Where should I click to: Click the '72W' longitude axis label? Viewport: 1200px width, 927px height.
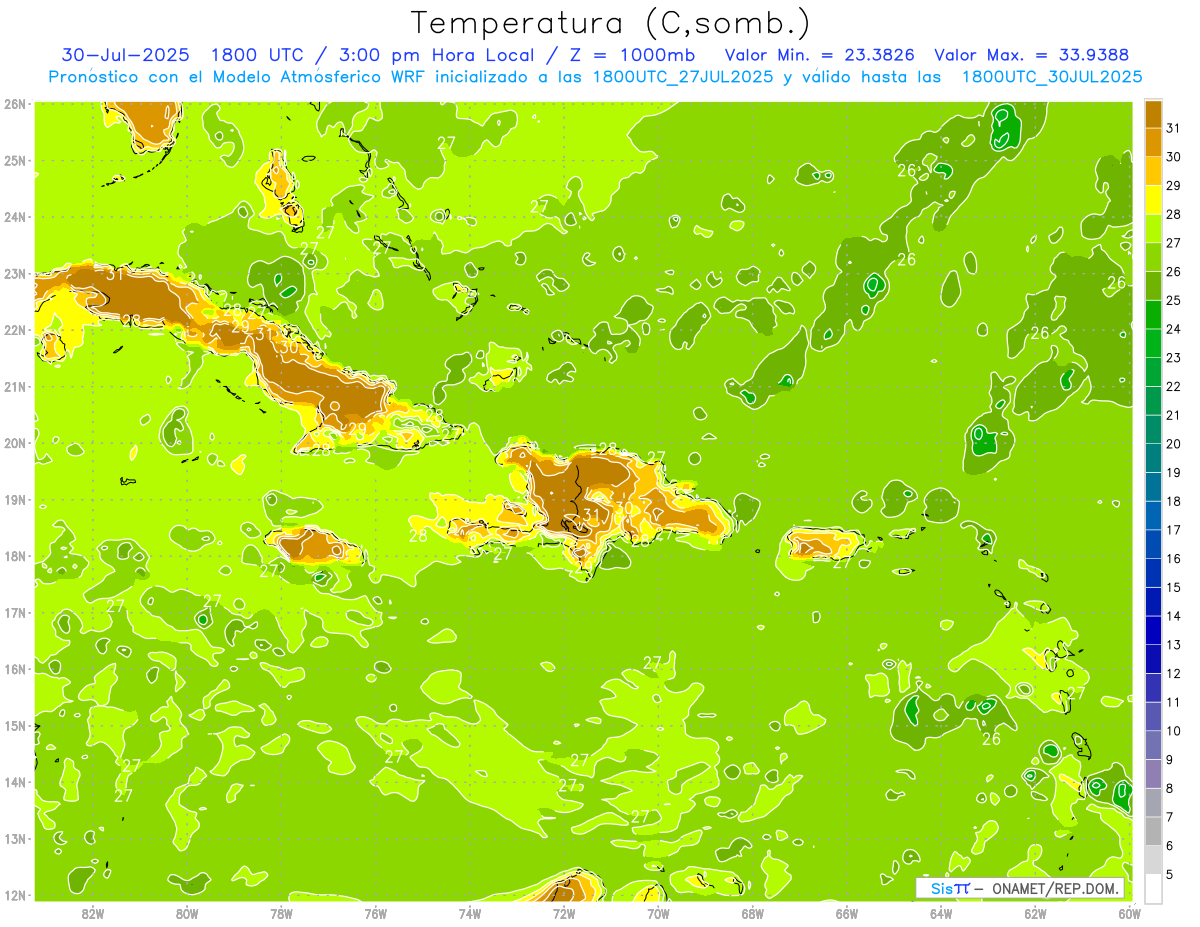pos(564,912)
